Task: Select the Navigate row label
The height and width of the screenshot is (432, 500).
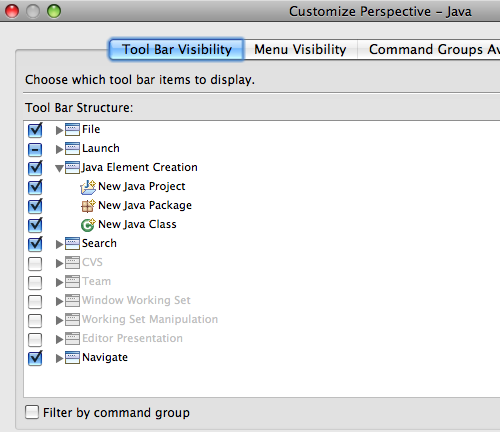Action: [105, 358]
